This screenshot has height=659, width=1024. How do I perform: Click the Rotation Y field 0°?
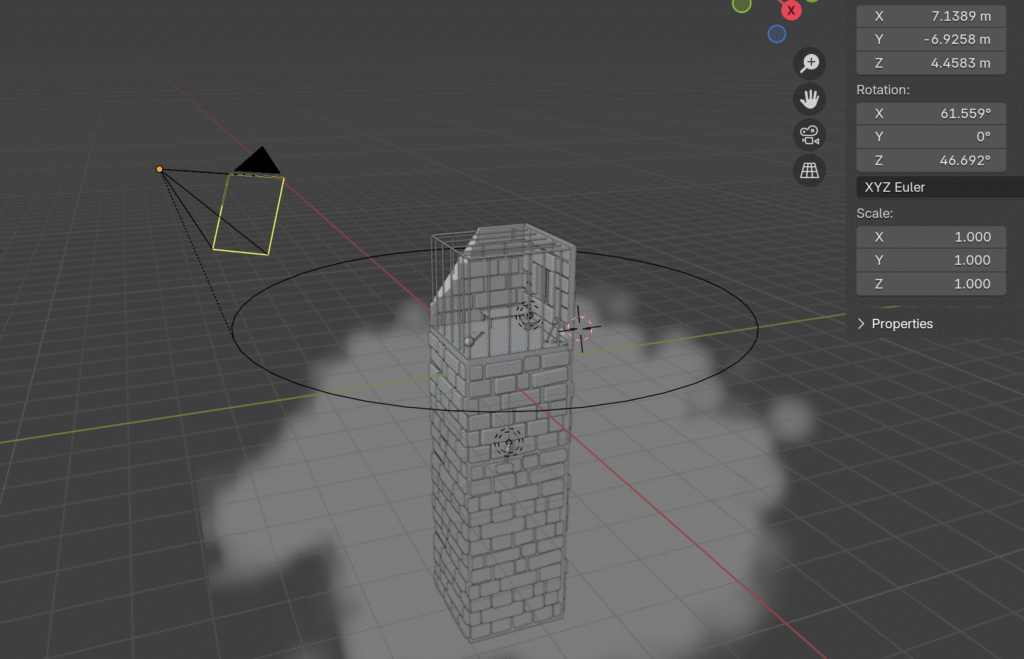(931, 137)
